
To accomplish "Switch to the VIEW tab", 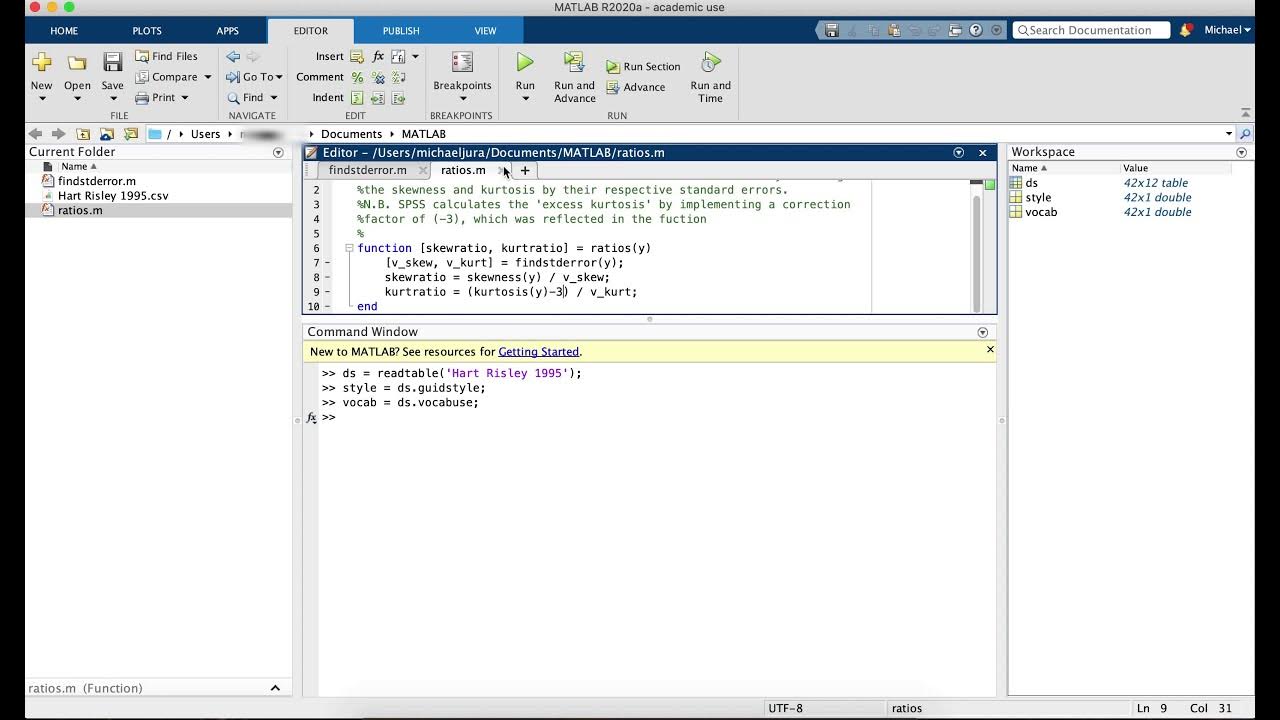I will (x=485, y=31).
